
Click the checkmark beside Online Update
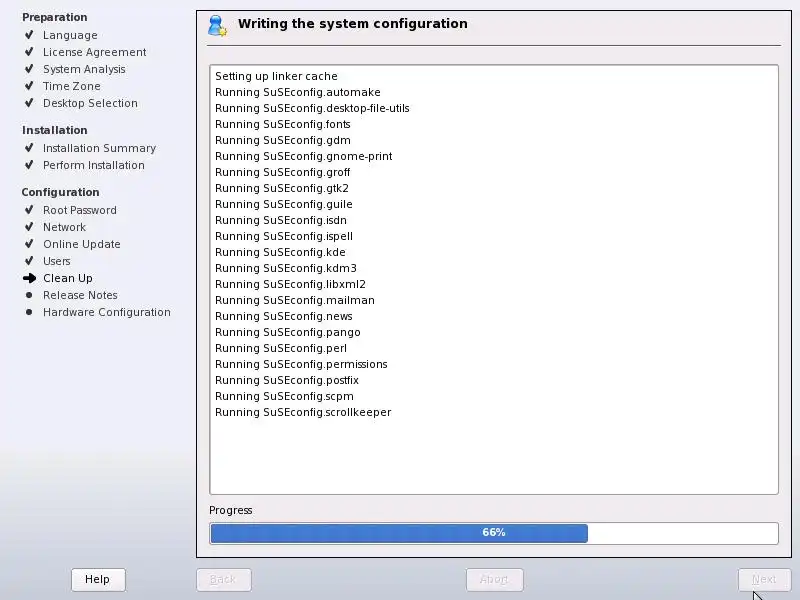tap(29, 244)
